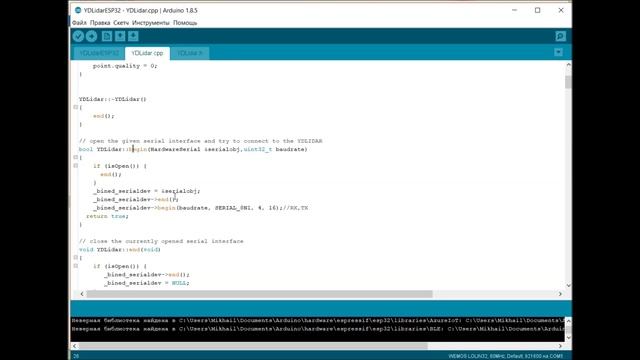The image size is (640, 360).
Task: Switch to the YDLidar.h tab
Action: pyautogui.click(x=190, y=53)
